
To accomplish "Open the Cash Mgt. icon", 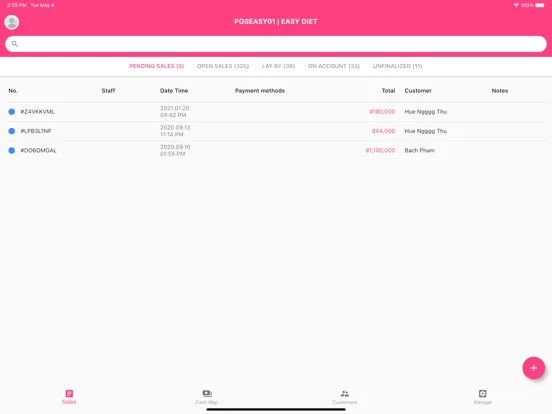I will 207,393.
